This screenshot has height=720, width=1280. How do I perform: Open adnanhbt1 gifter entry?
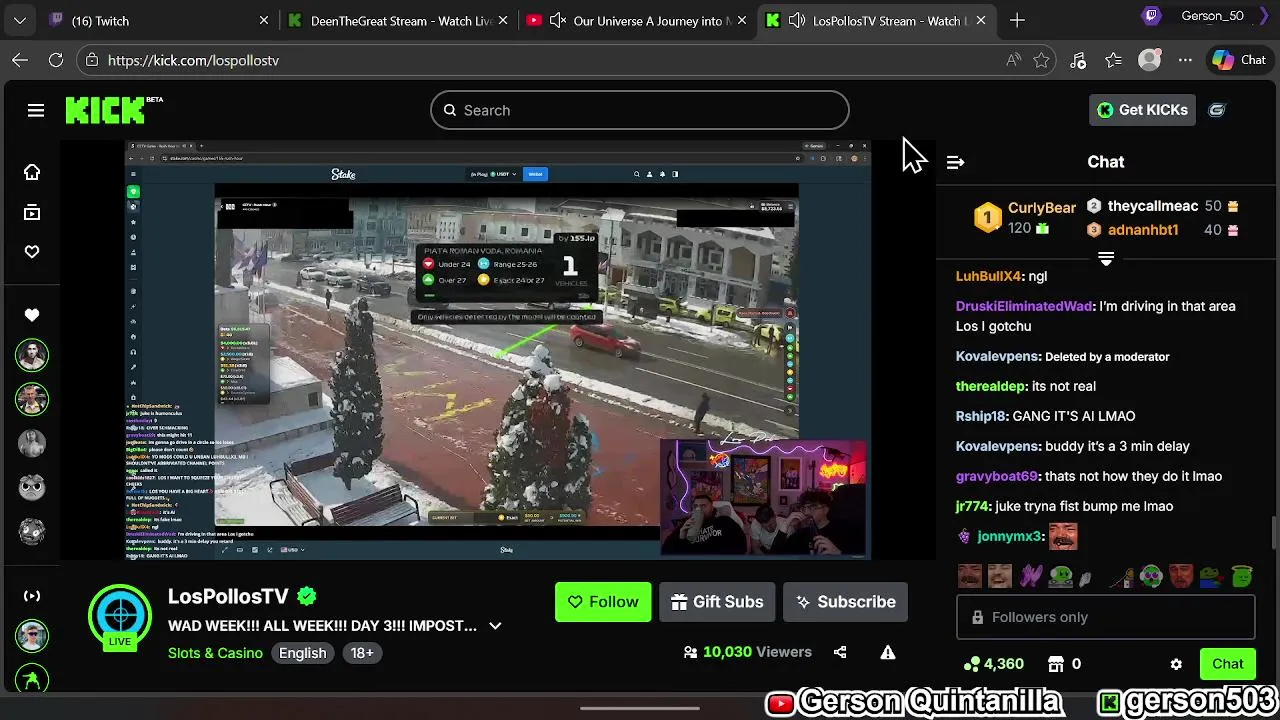click(x=1143, y=230)
